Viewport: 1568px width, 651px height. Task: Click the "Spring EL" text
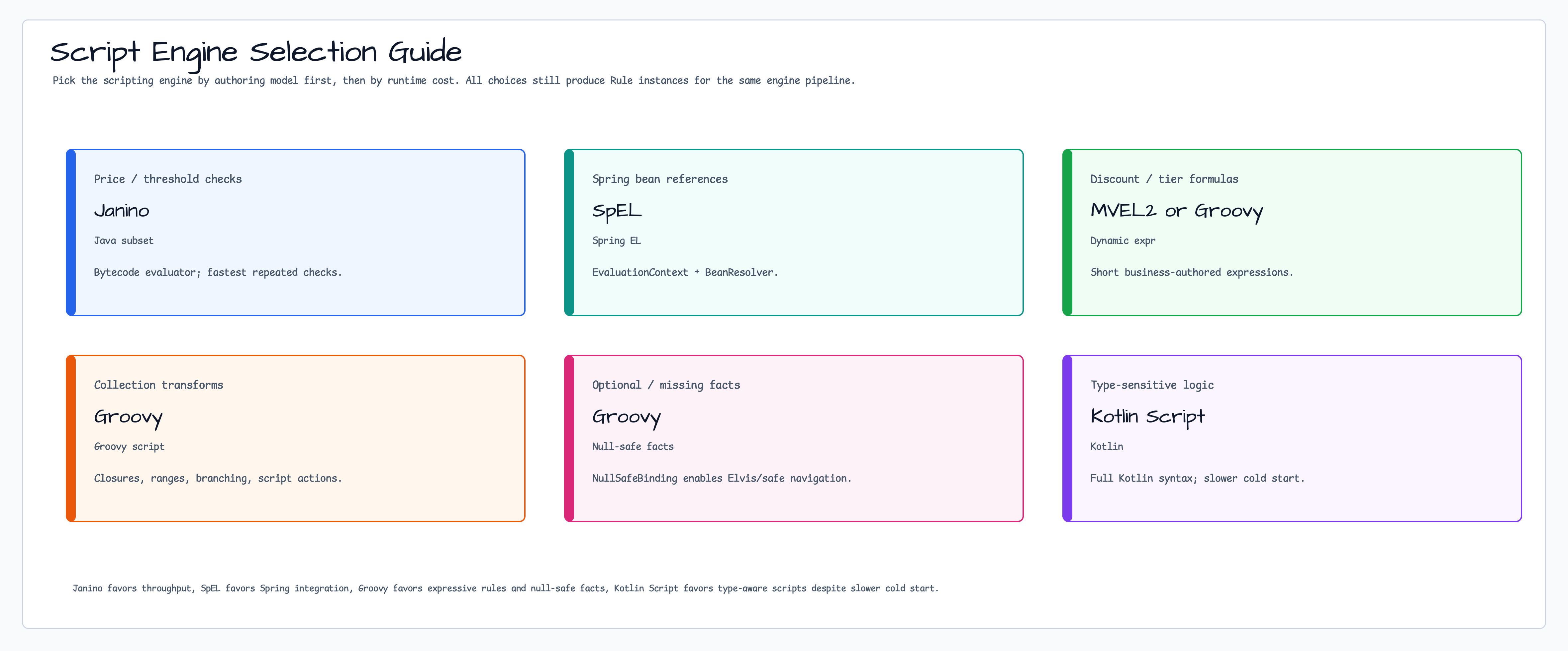point(616,241)
